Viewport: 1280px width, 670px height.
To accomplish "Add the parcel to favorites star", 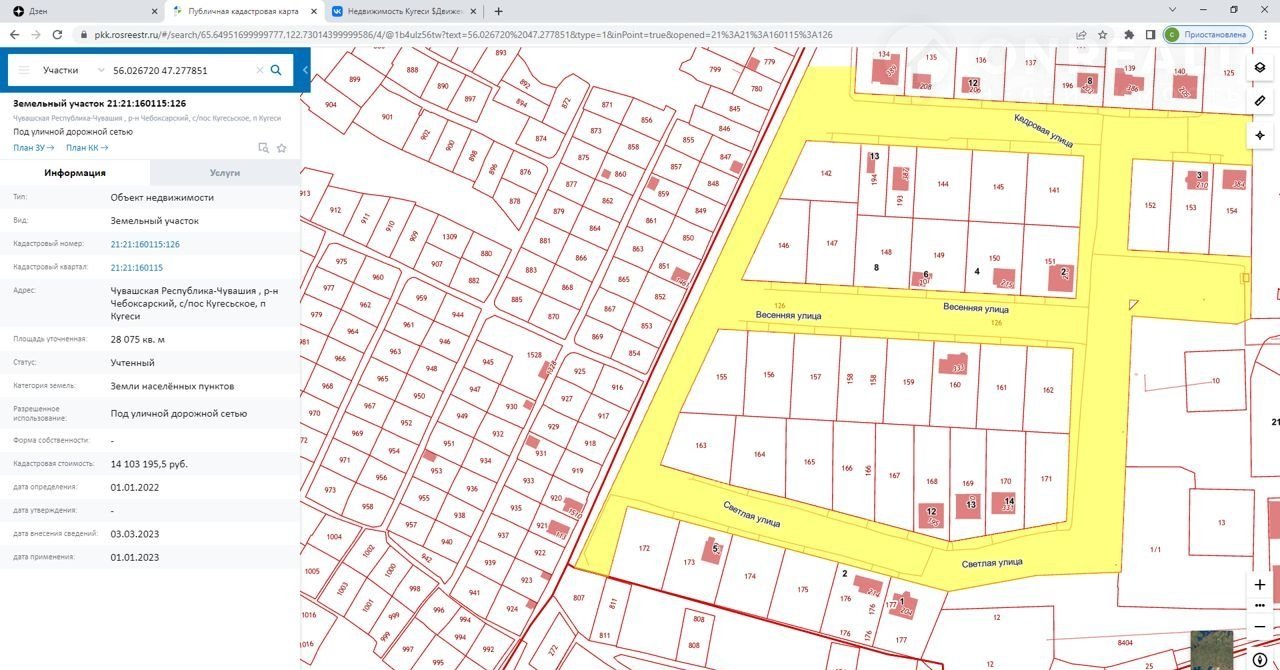I will [282, 148].
